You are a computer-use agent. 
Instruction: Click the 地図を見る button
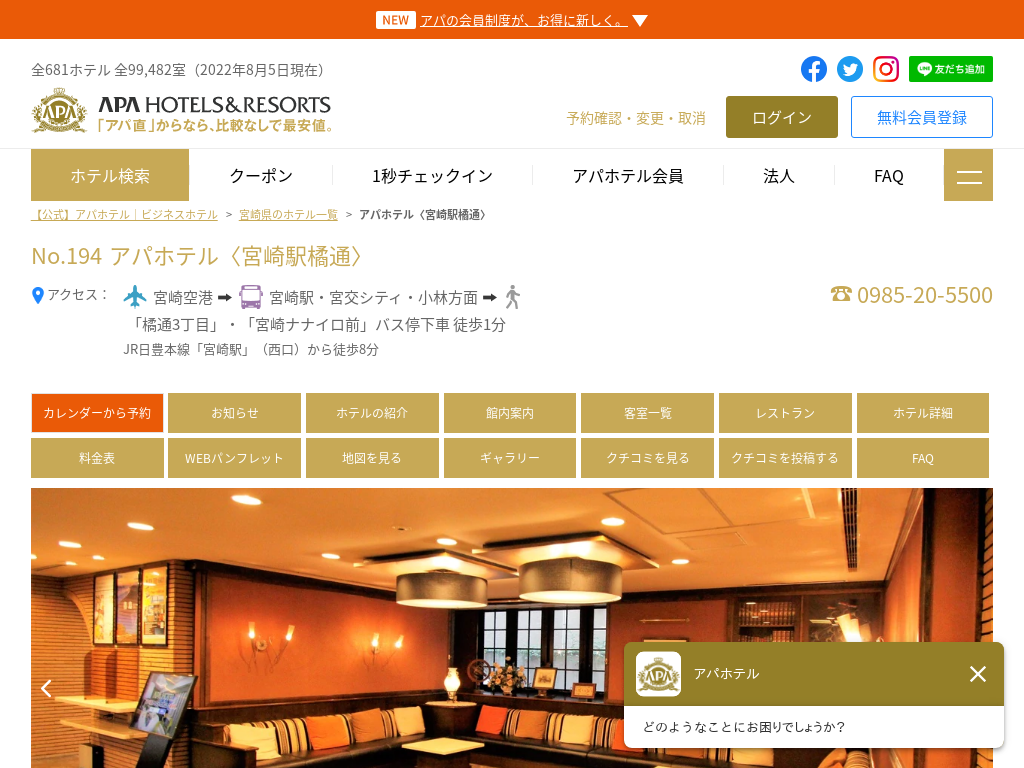372,458
